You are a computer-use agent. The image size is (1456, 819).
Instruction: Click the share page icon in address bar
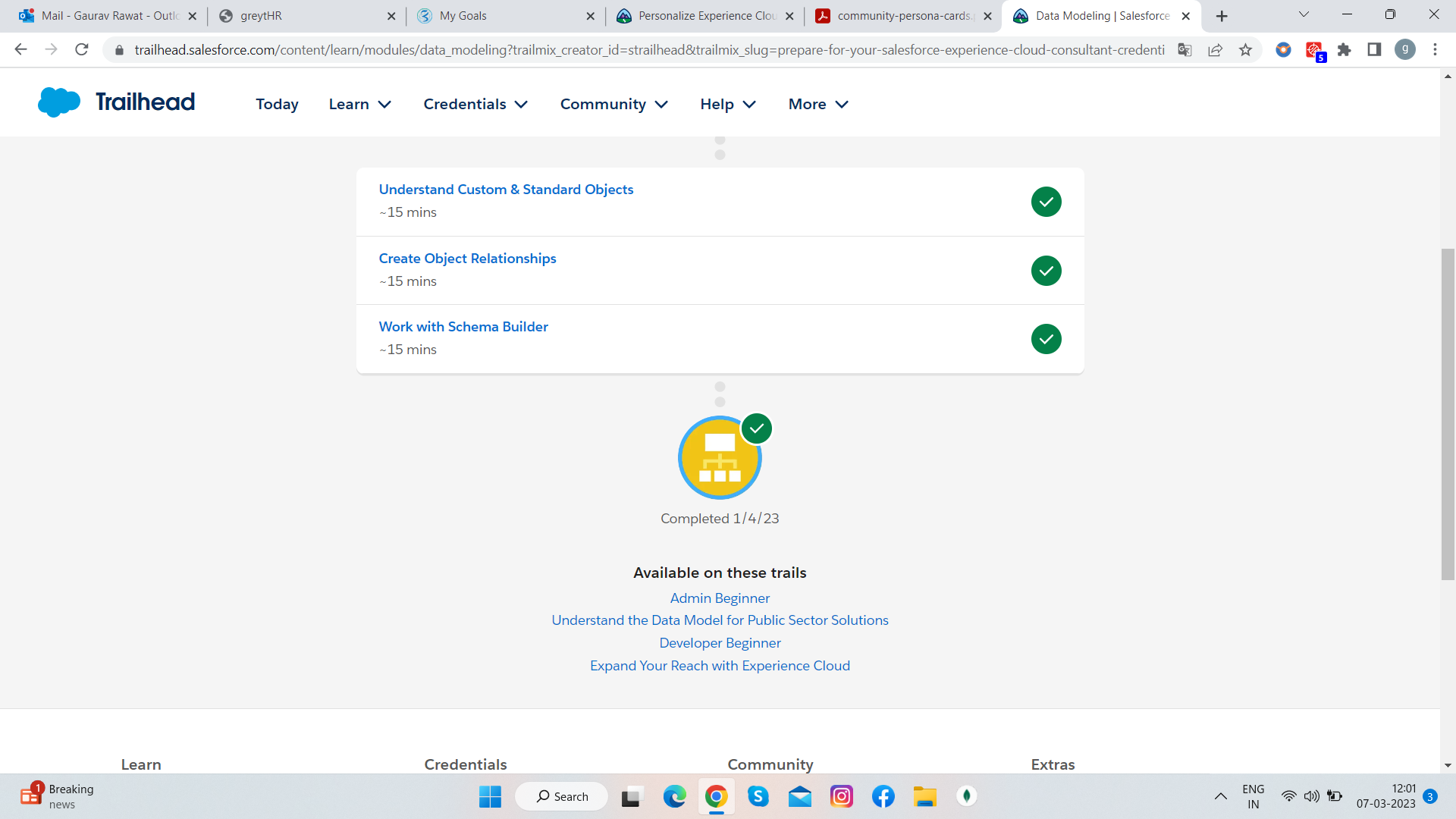(x=1215, y=50)
